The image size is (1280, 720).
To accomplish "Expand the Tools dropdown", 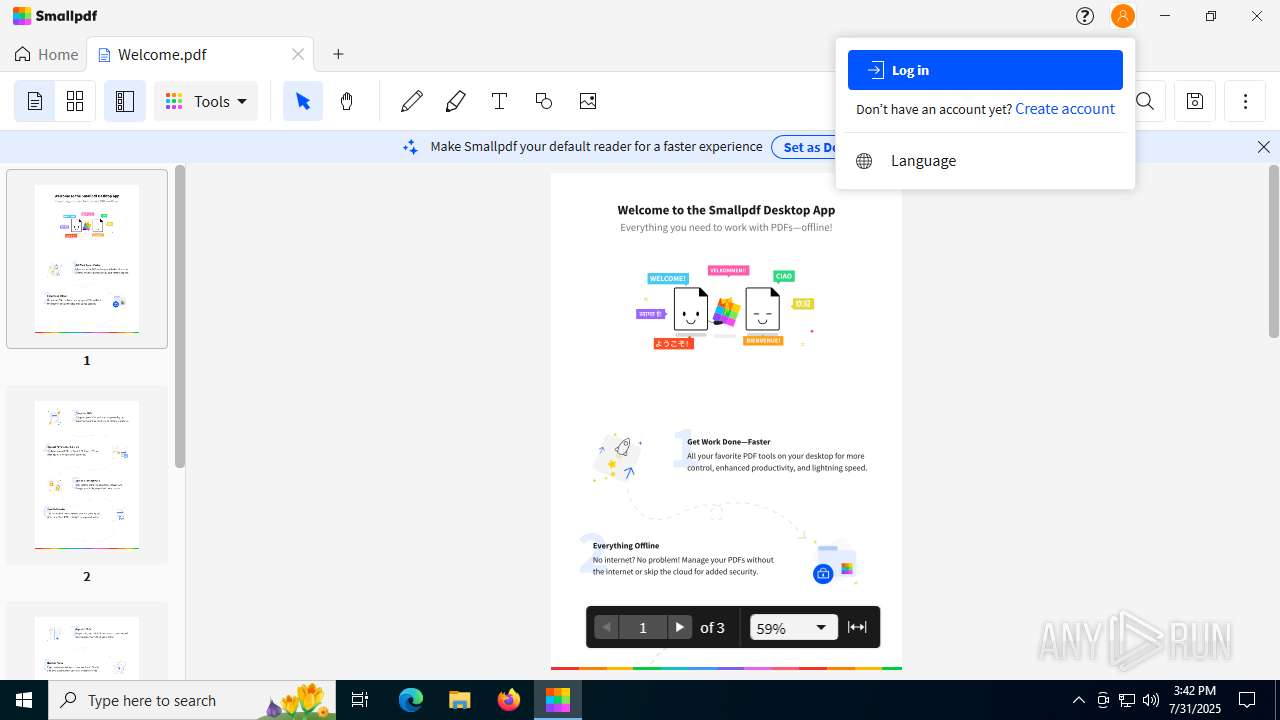I will pyautogui.click(x=206, y=101).
